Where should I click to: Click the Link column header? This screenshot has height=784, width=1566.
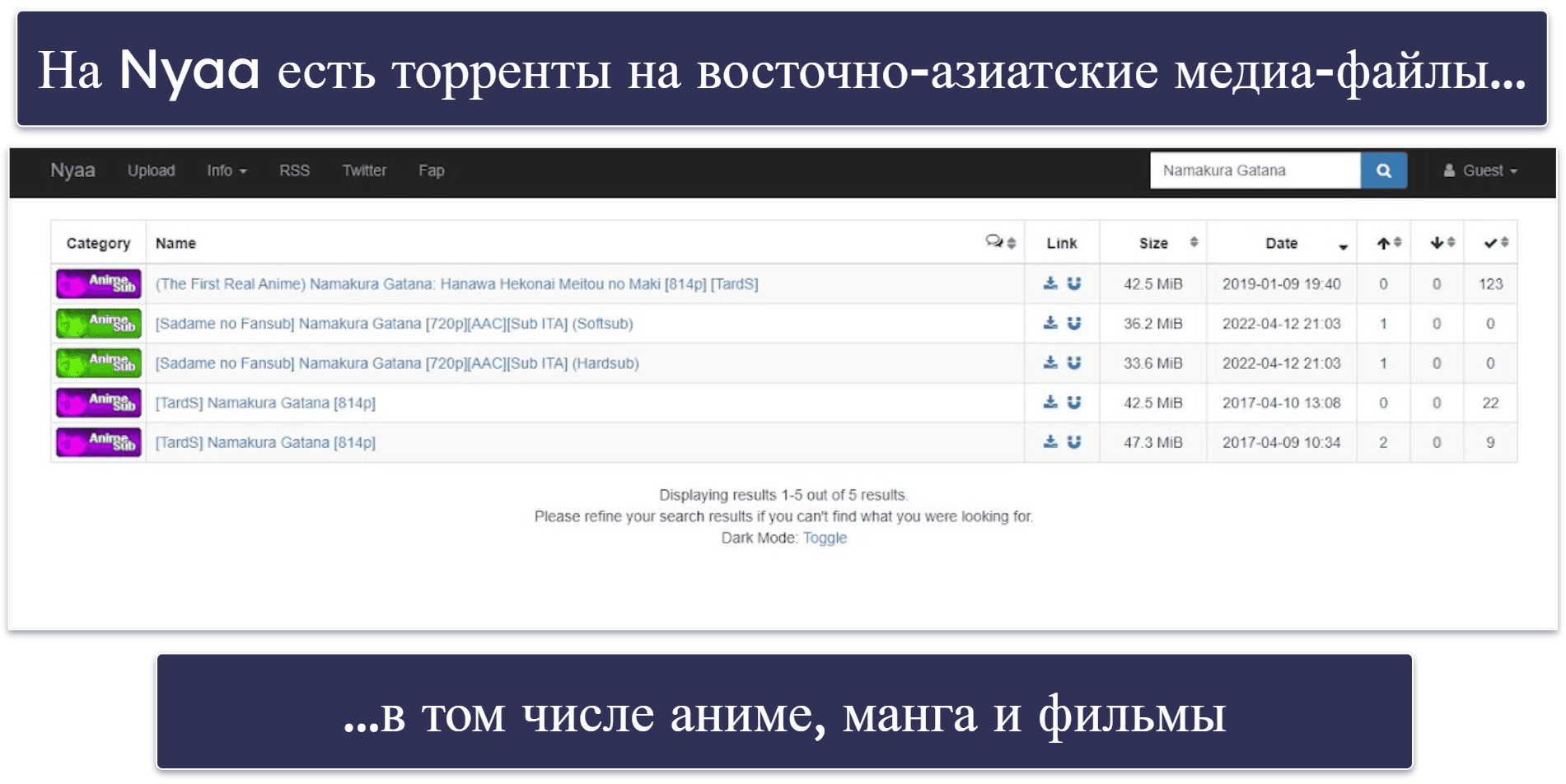coord(1062,243)
